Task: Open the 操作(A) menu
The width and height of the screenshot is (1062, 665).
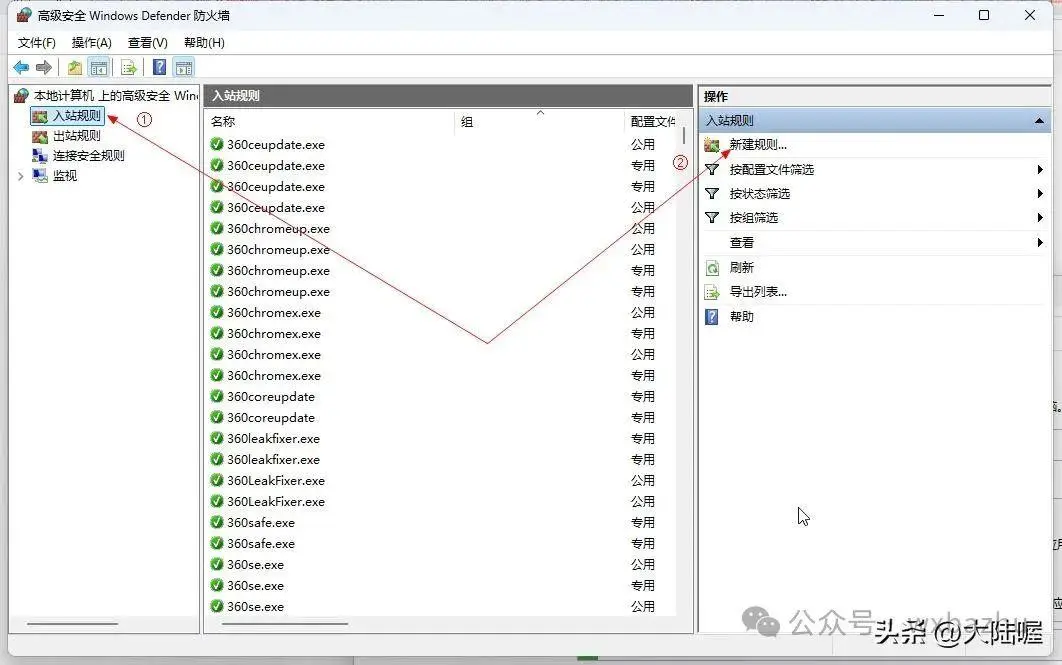Action: (91, 43)
